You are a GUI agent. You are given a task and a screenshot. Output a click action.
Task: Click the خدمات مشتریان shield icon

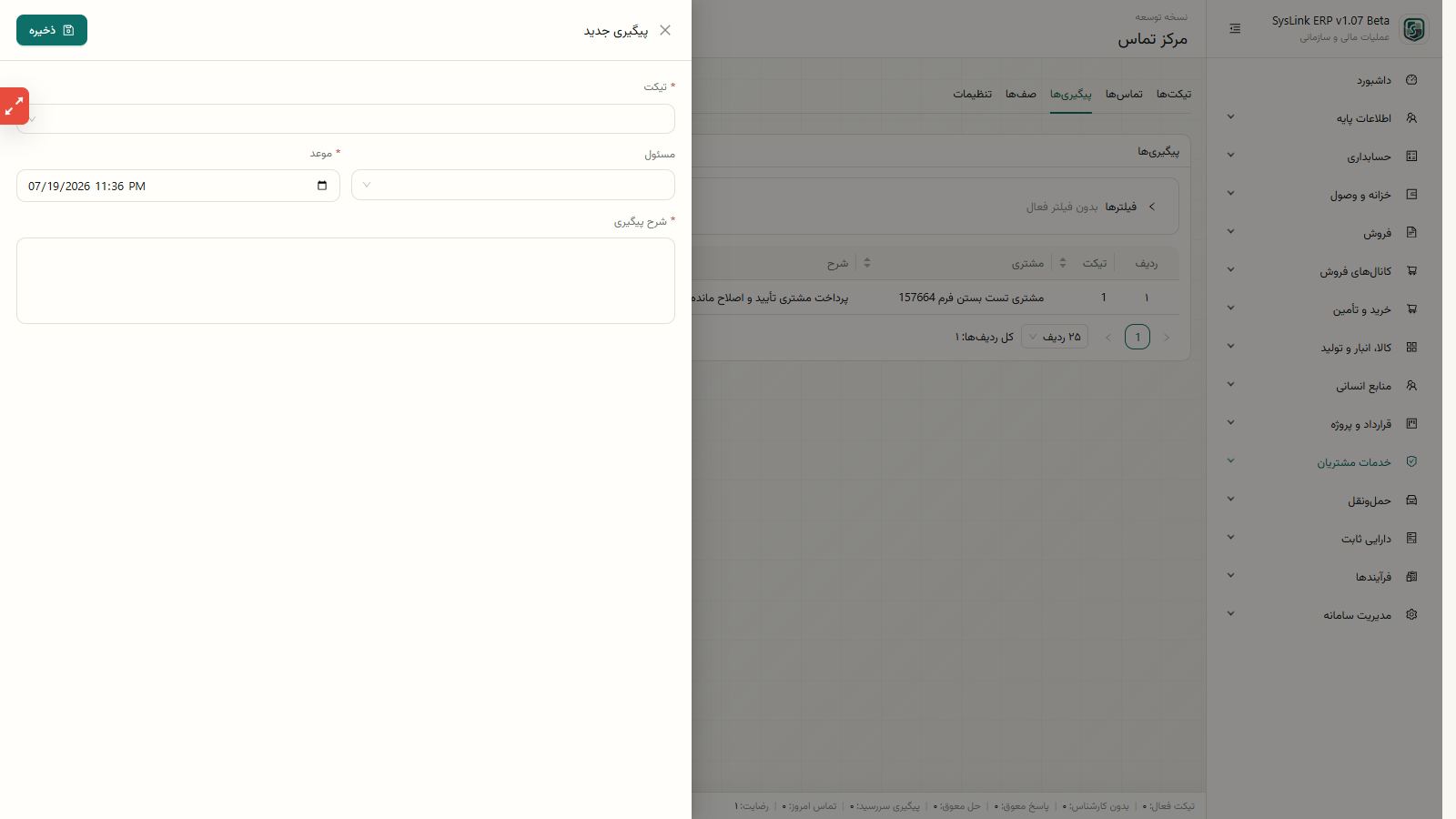1411,462
